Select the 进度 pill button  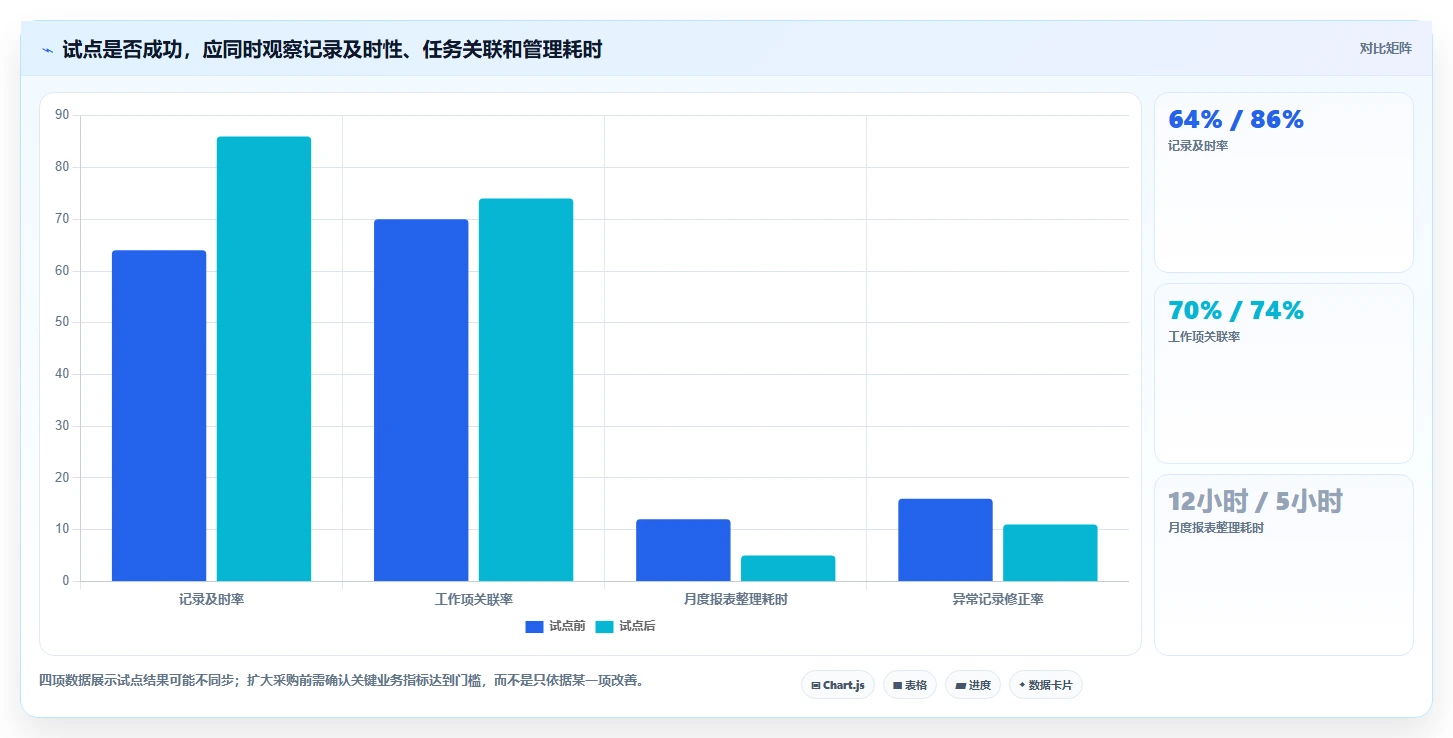click(973, 685)
